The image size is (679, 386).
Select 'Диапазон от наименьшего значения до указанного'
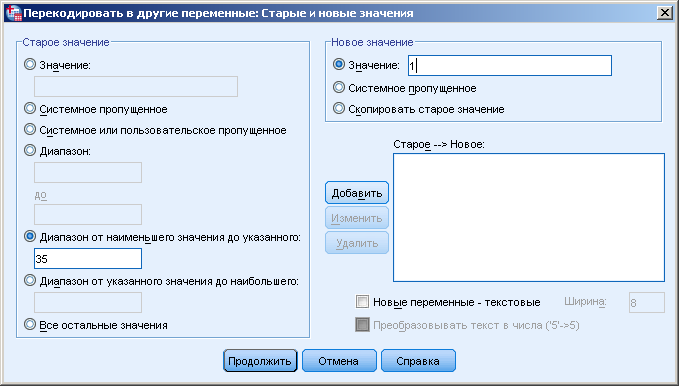30,237
